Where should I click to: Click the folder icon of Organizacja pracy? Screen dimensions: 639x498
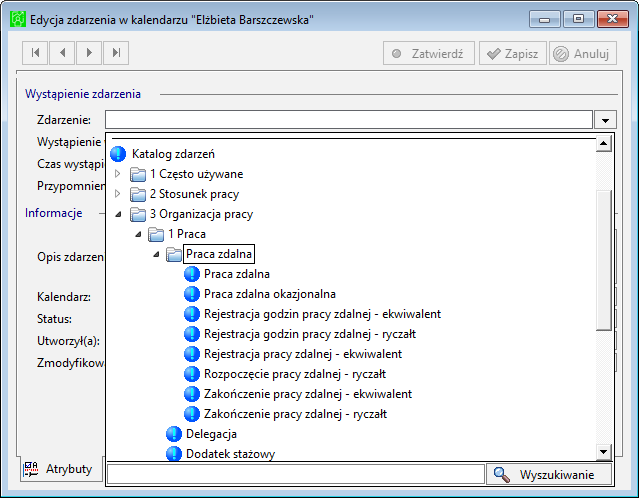[137, 214]
